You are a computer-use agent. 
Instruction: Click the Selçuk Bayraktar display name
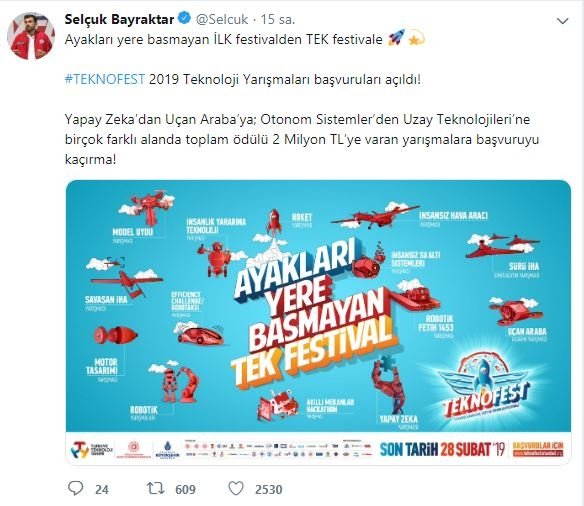119,19
